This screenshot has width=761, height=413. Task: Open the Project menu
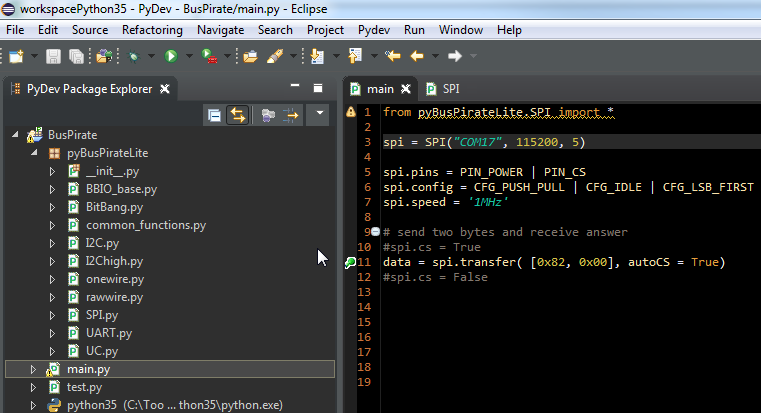click(325, 30)
